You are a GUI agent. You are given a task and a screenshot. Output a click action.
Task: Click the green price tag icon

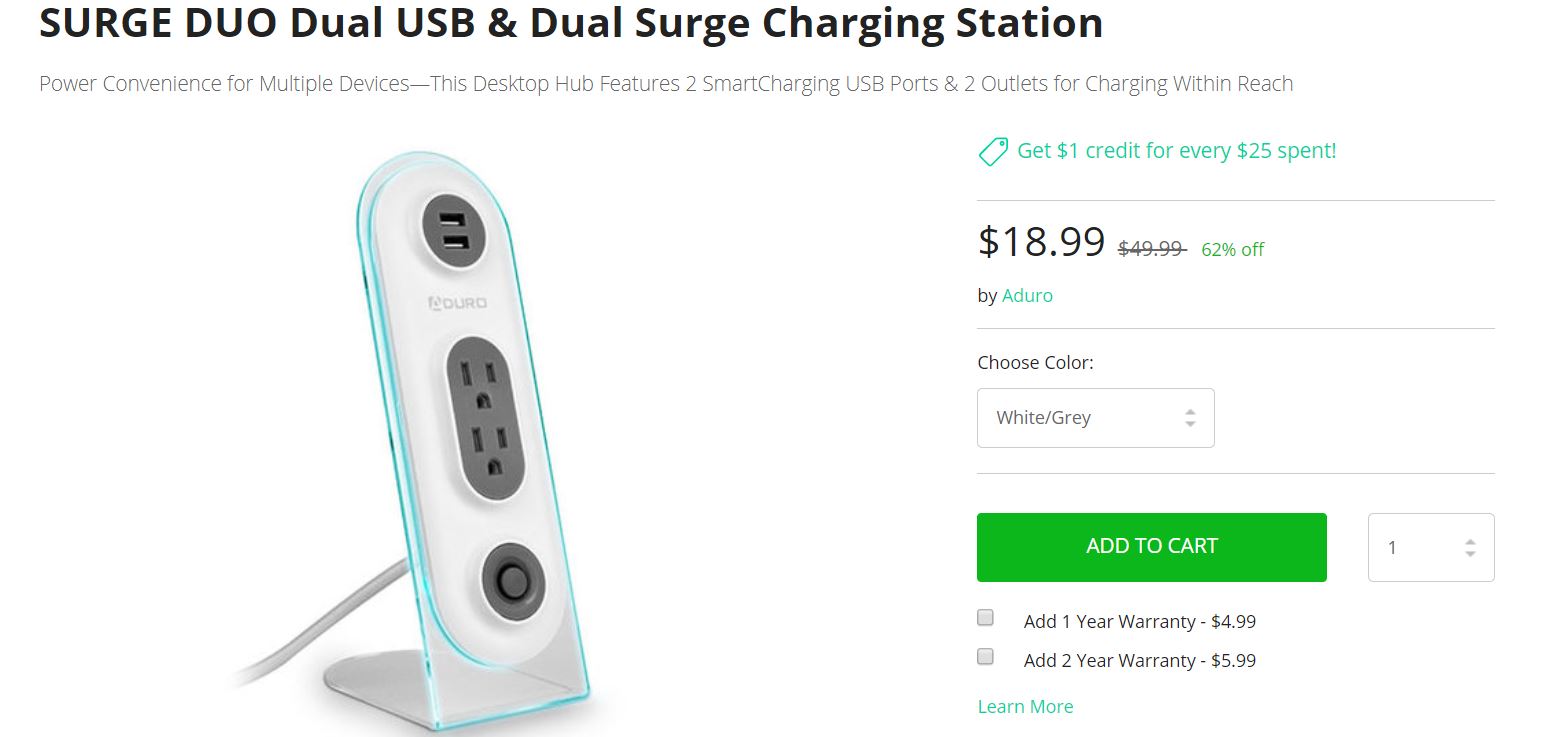pos(992,152)
